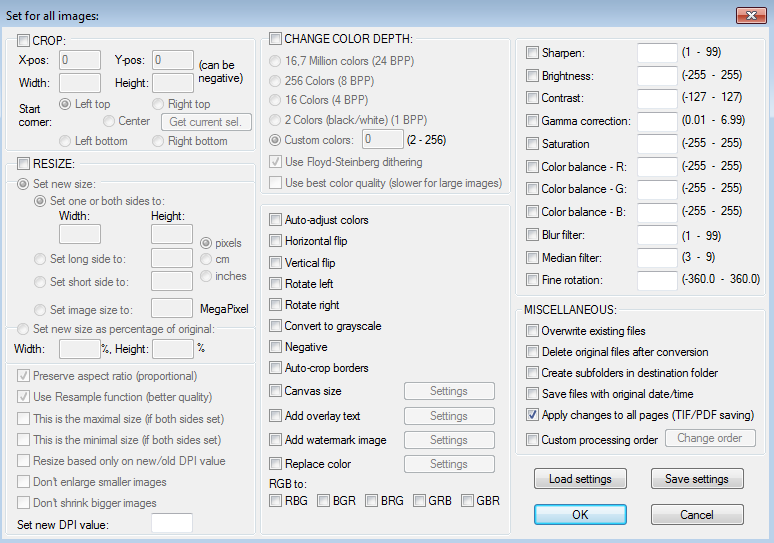Enable the RESIZE checkbox

(23, 163)
